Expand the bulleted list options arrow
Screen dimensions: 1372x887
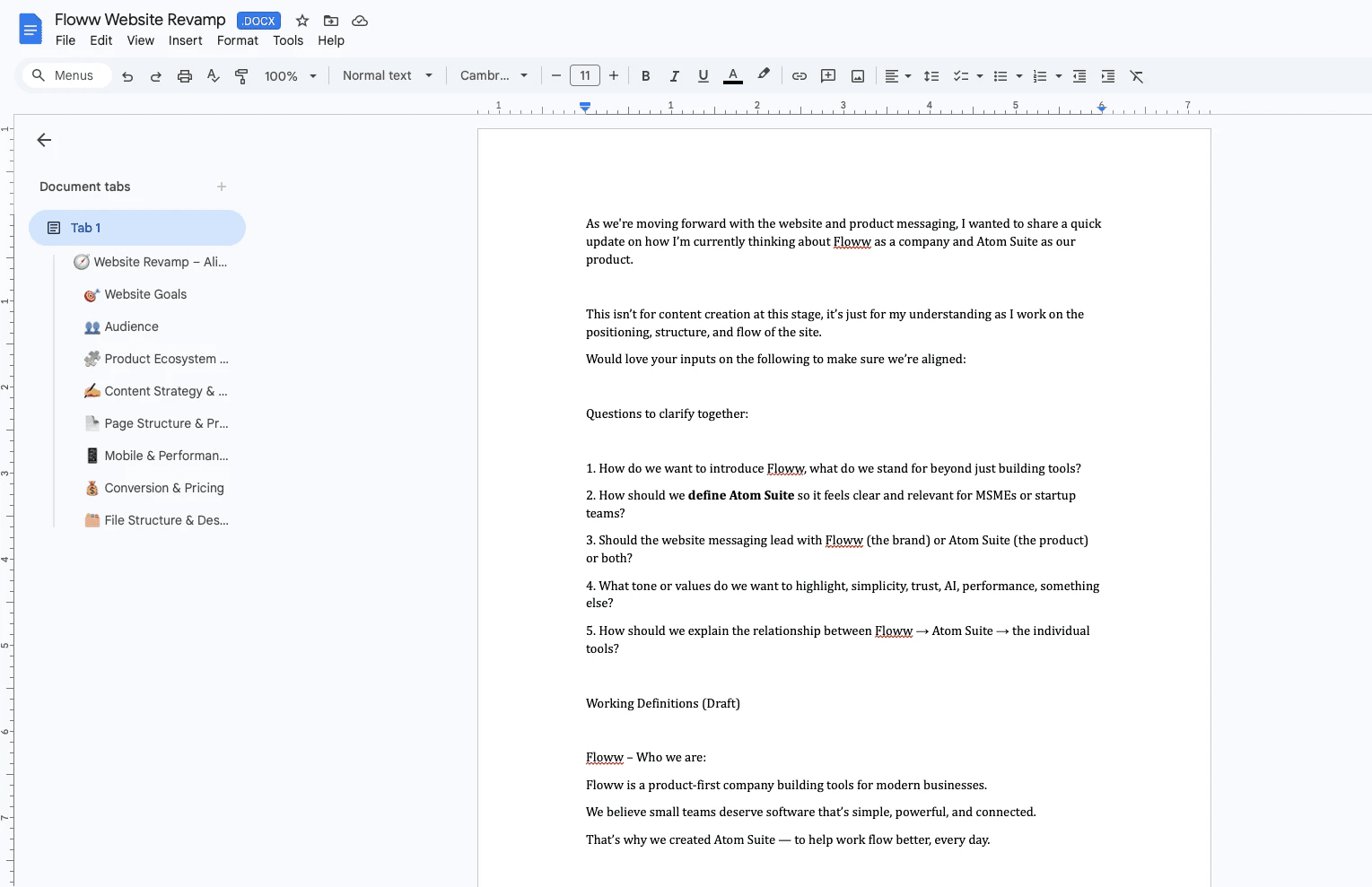coord(1019,76)
